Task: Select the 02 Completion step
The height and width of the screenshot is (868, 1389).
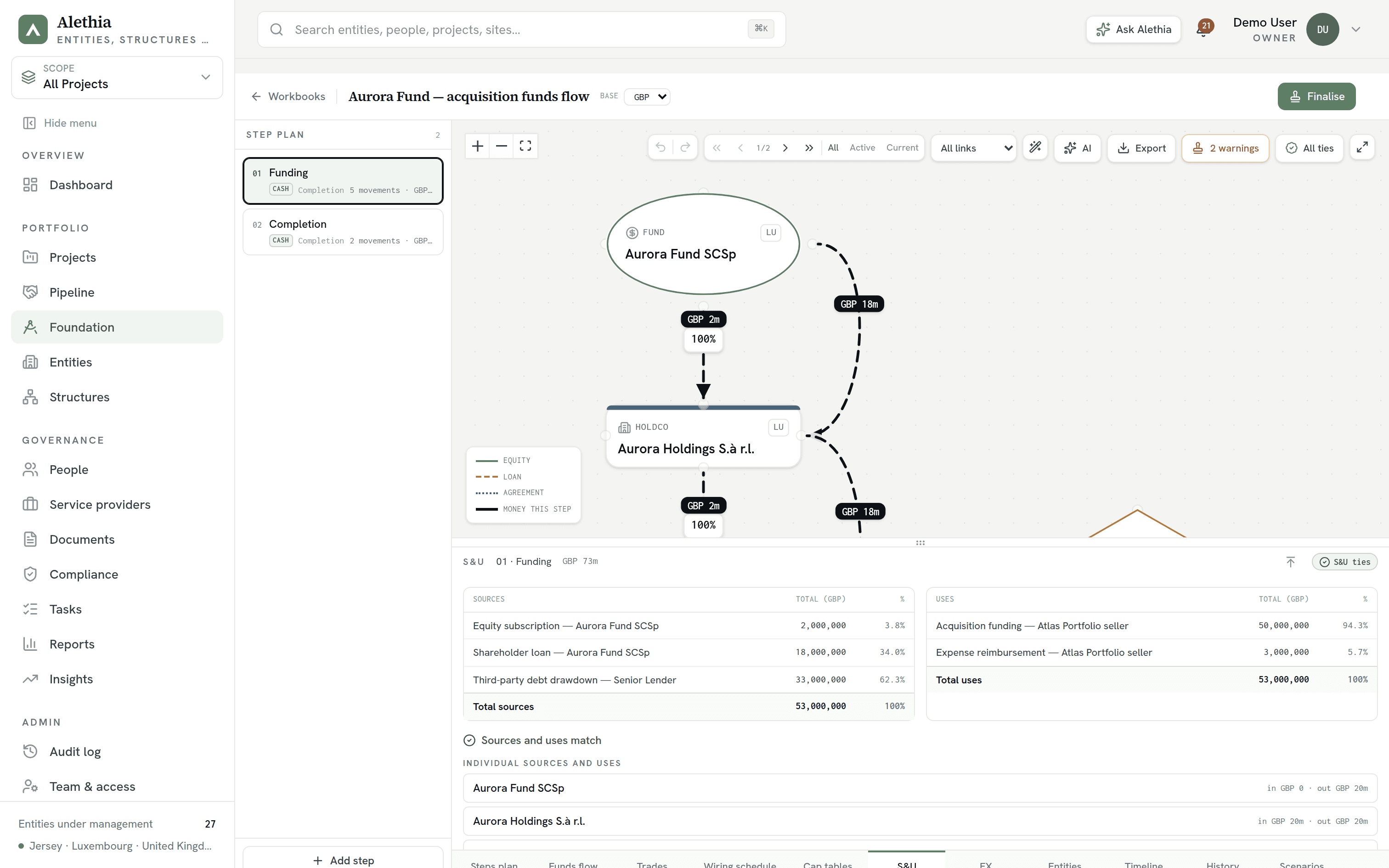Action: tap(343, 232)
